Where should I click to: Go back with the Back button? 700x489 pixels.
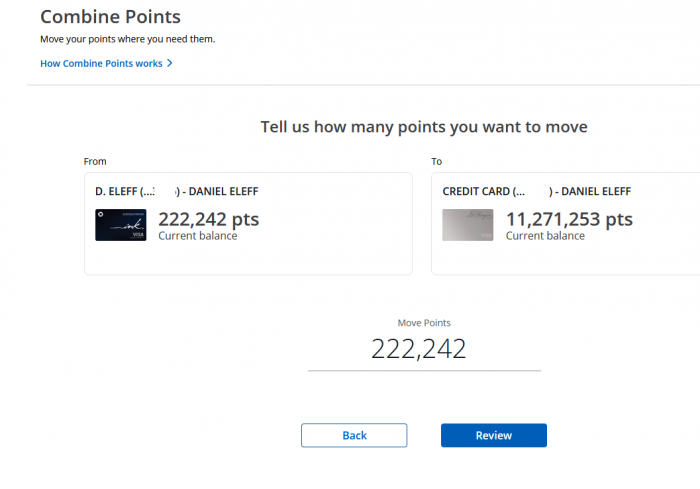354,435
